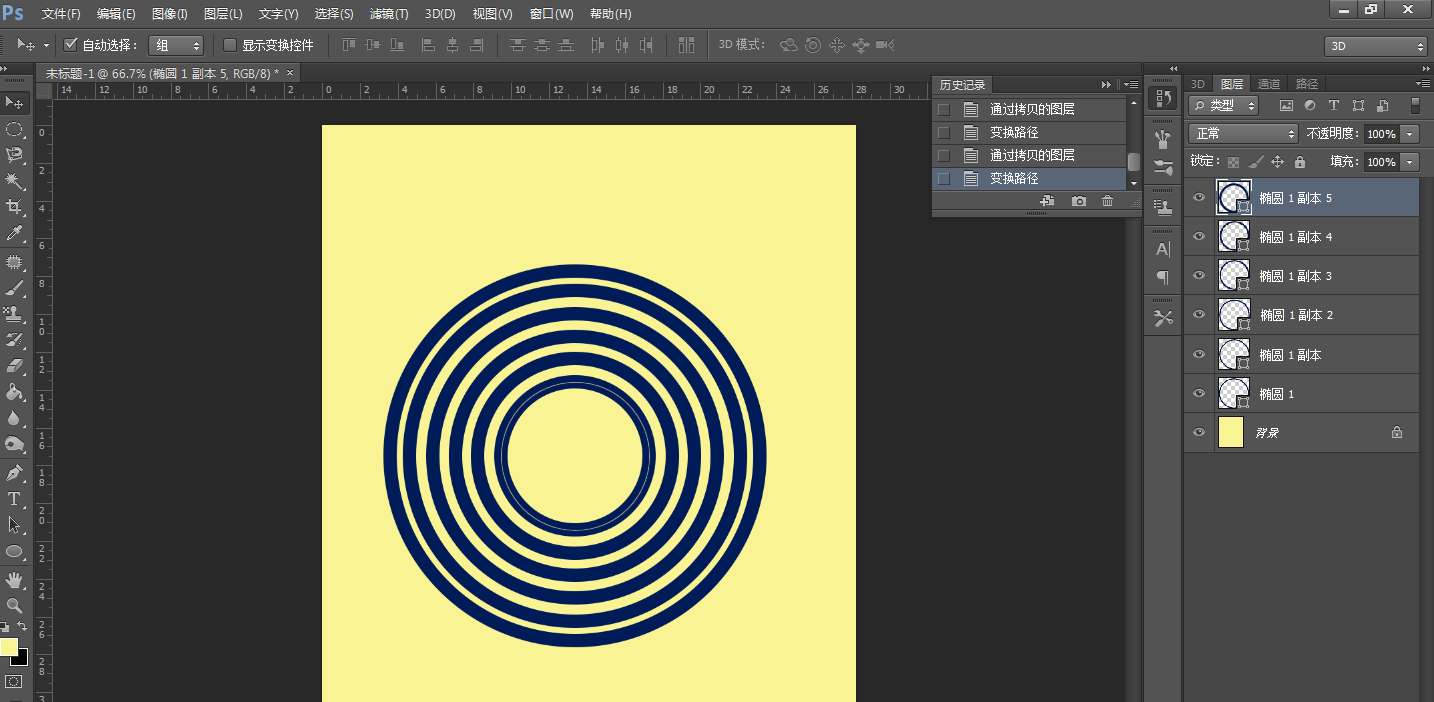
Task: Delete current state in History panel
Action: pos(1107,201)
